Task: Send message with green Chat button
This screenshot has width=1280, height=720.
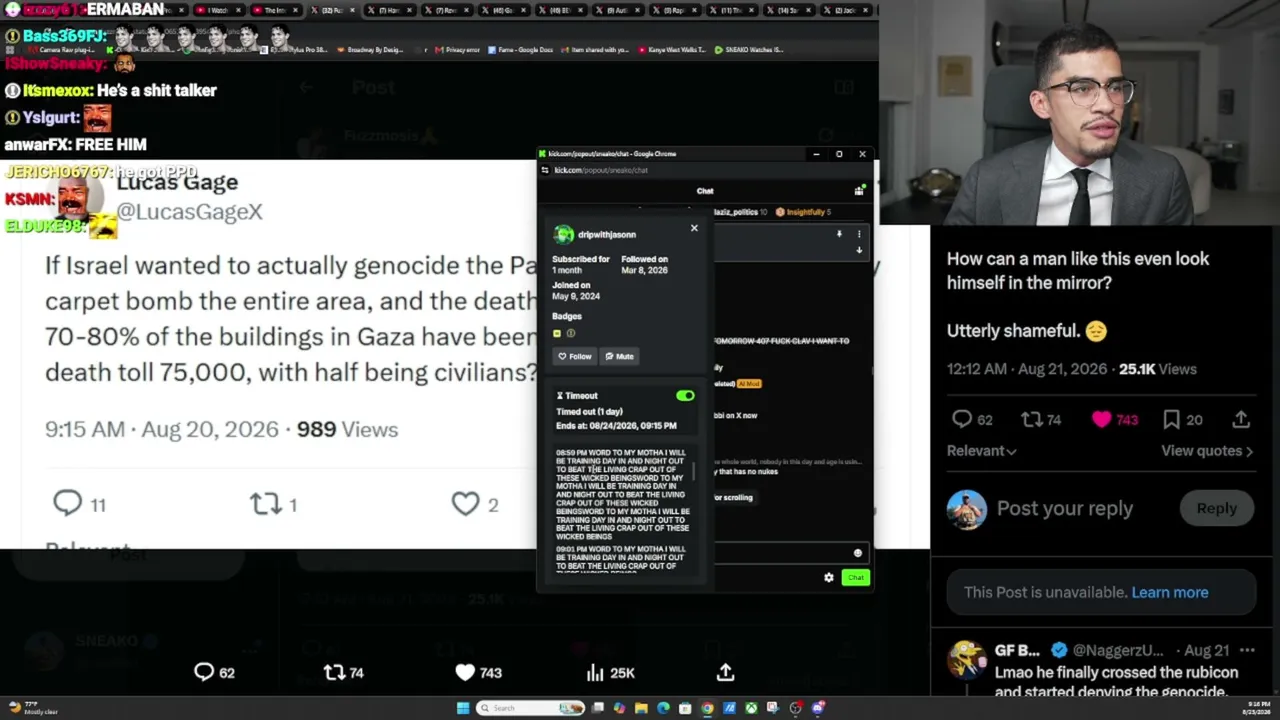Action: coord(855,577)
